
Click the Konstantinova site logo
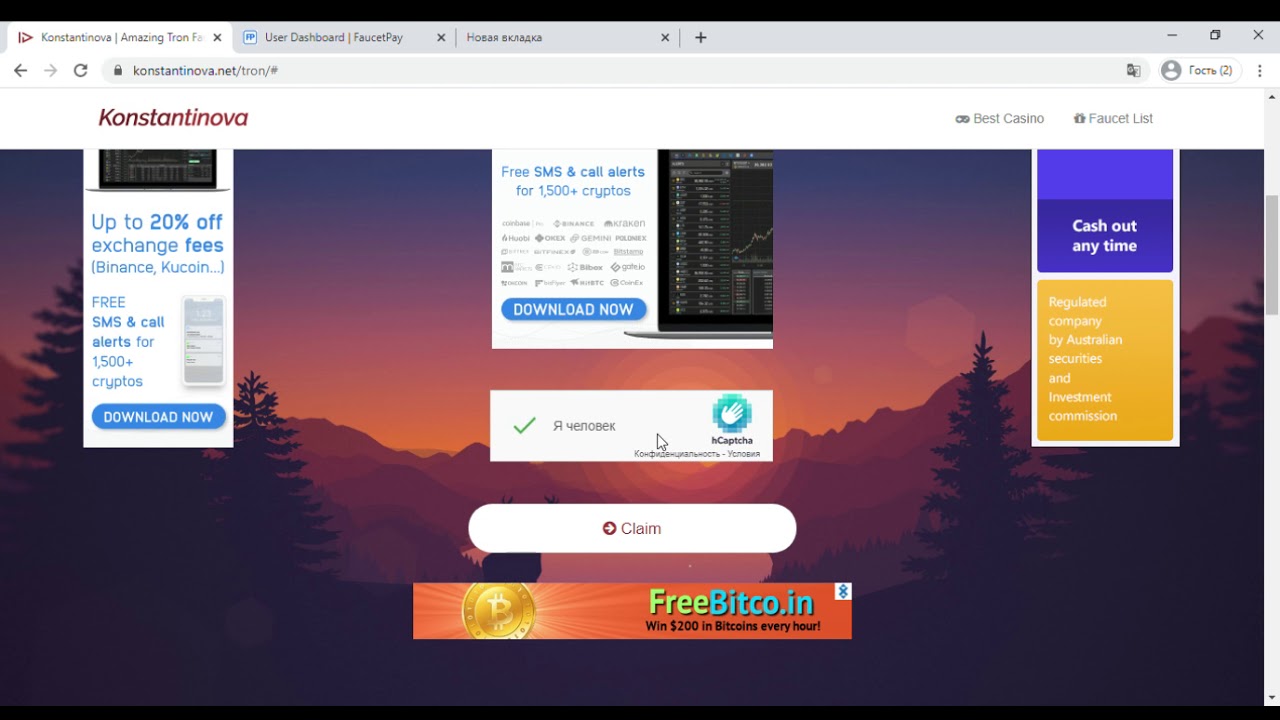pyautogui.click(x=173, y=118)
